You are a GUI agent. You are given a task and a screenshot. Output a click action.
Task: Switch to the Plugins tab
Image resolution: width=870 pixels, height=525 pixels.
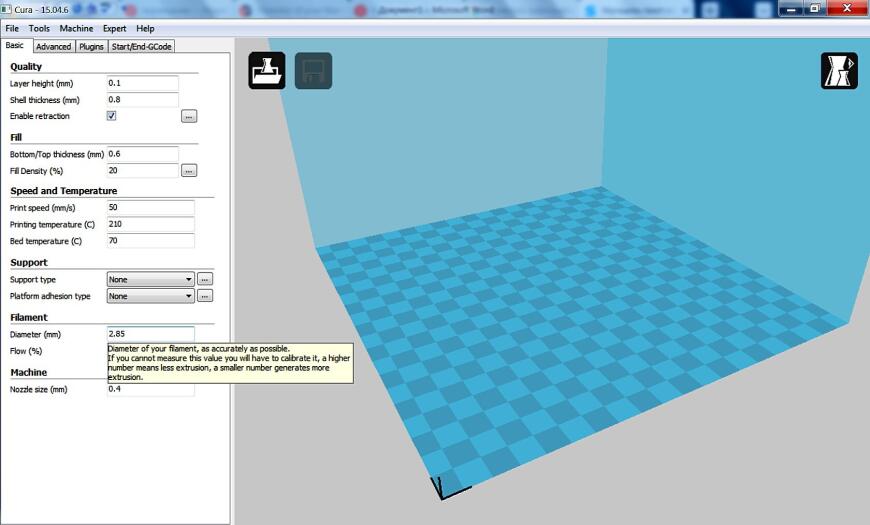[92, 47]
